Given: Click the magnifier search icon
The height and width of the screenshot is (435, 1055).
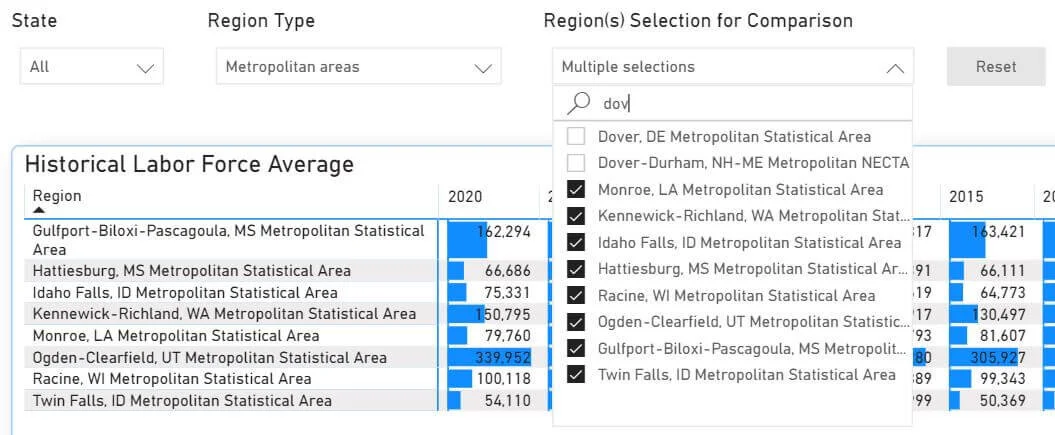Looking at the screenshot, I should (579, 103).
